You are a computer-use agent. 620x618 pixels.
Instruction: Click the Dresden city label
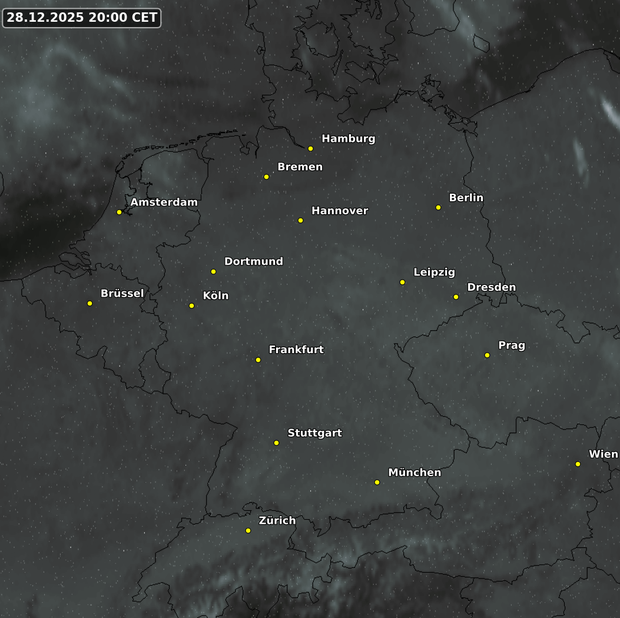pyautogui.click(x=491, y=288)
